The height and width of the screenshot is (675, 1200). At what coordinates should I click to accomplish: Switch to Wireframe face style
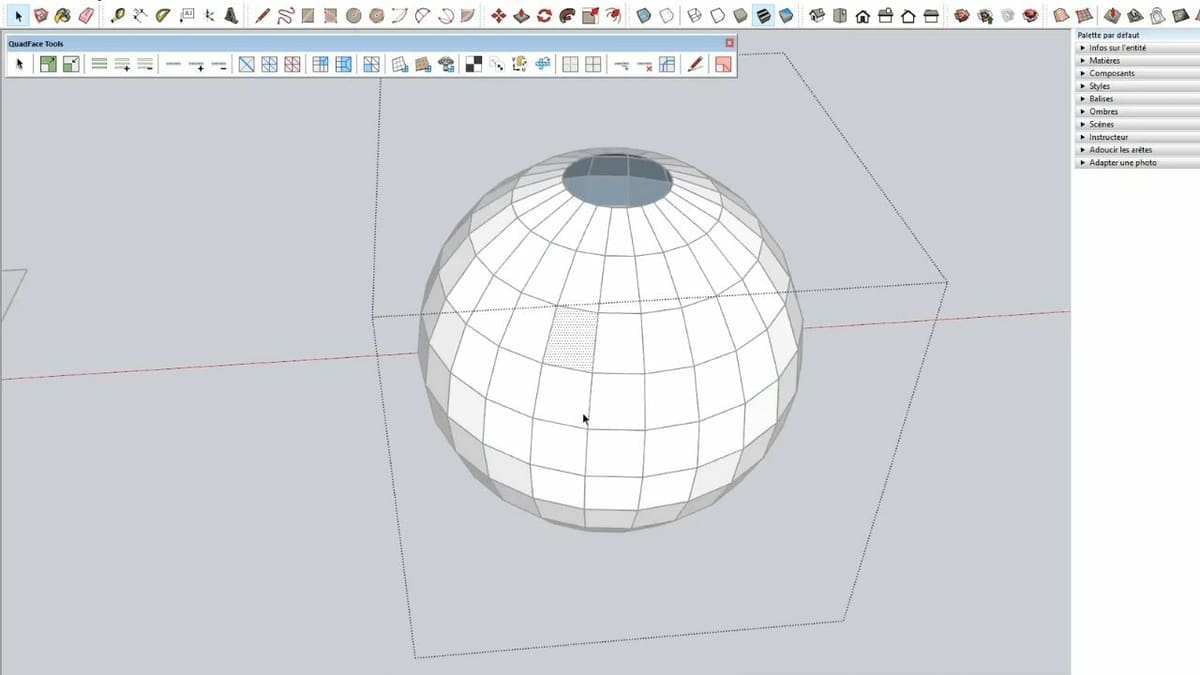(x=693, y=16)
